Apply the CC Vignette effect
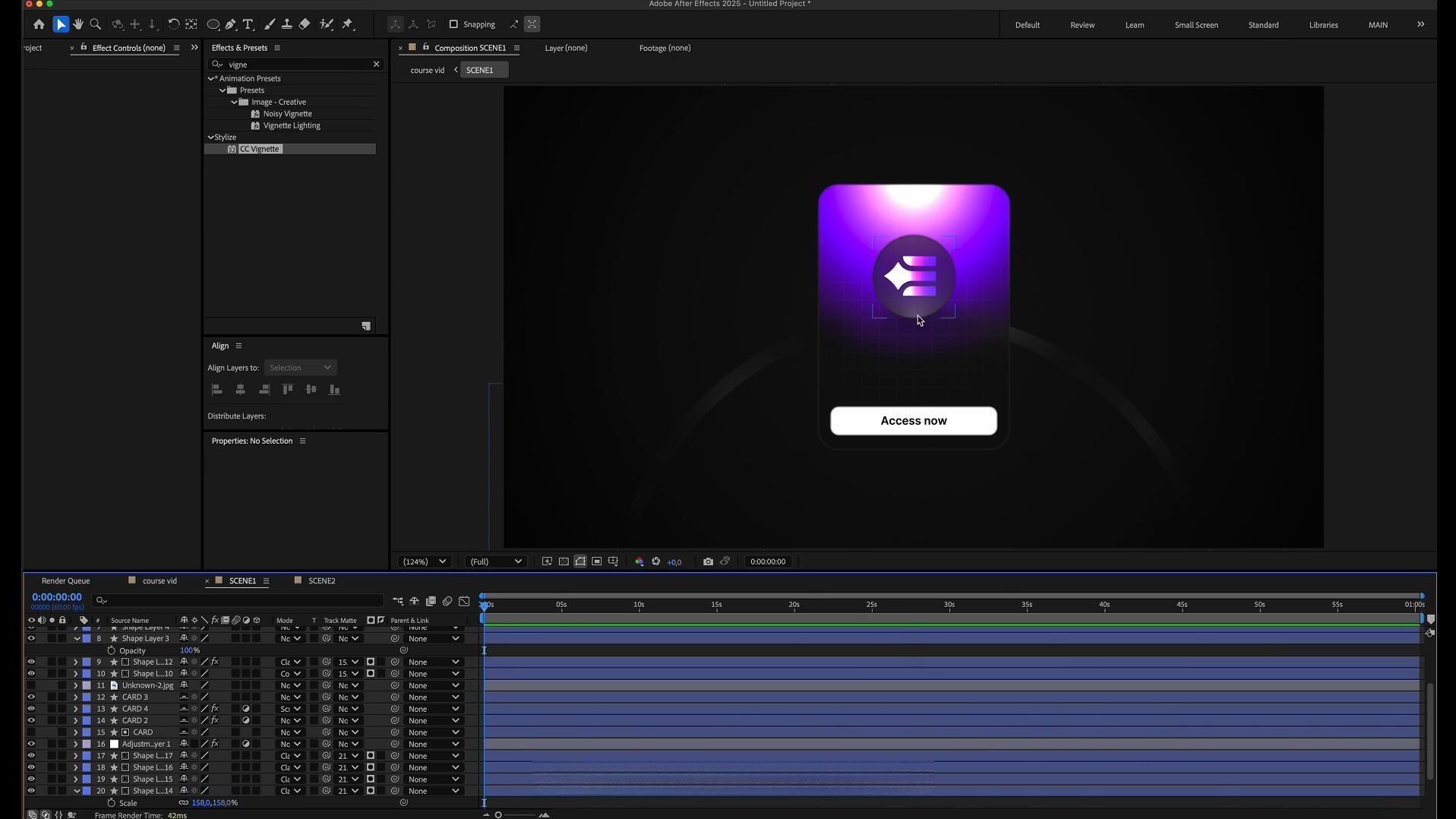The width and height of the screenshot is (1456, 819). click(260, 149)
